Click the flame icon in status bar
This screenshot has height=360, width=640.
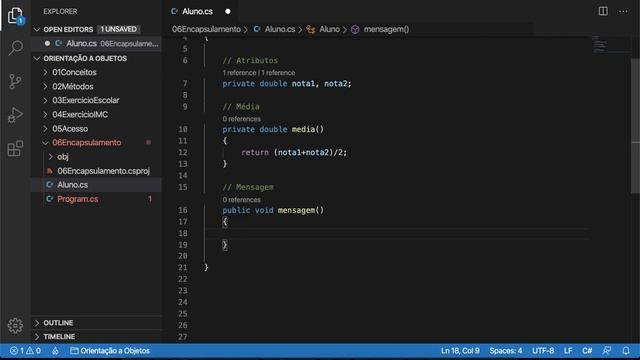(55, 351)
